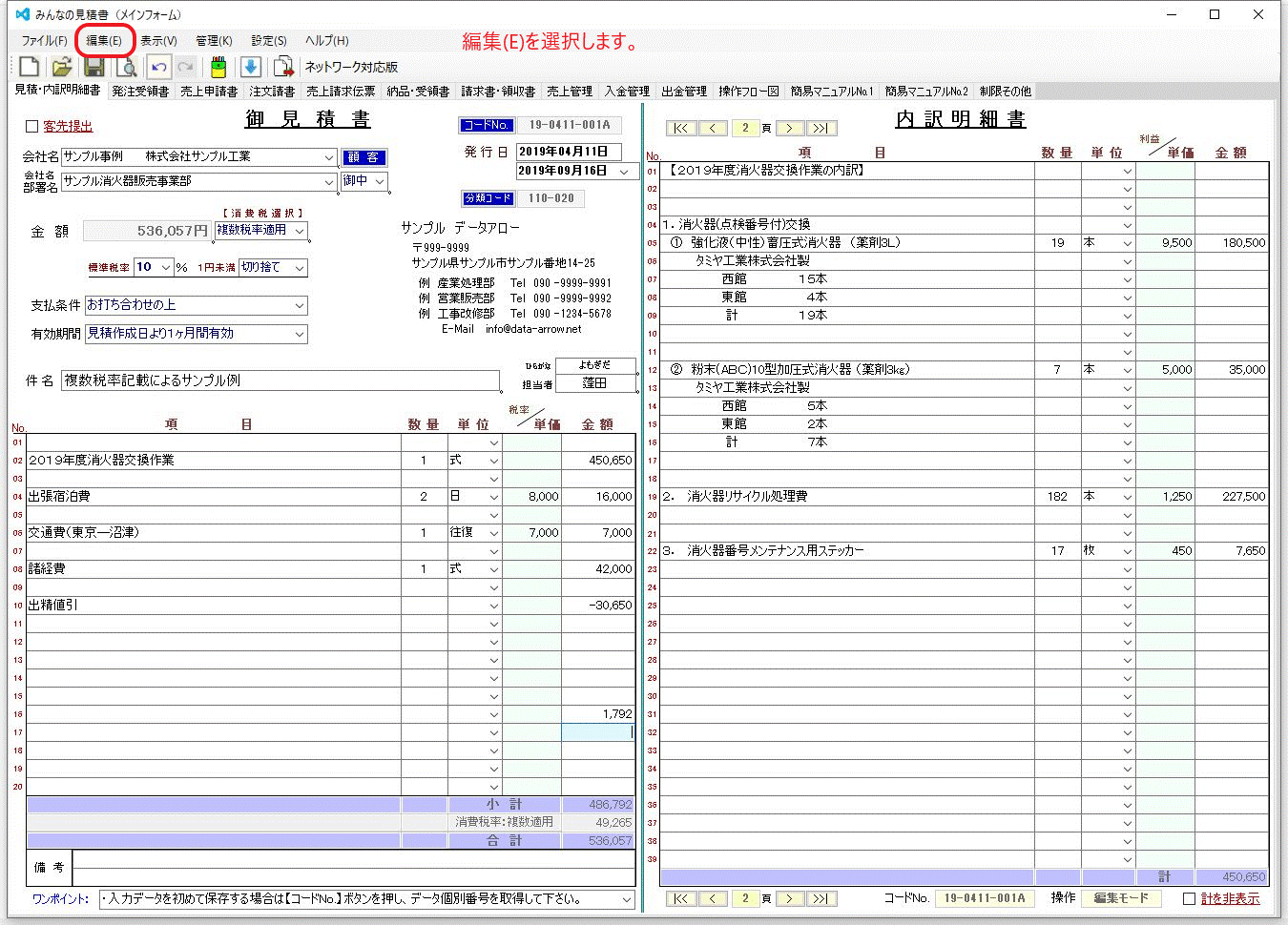Click the 分類コード button
Viewport: 1288px width, 925px height.
(x=488, y=198)
